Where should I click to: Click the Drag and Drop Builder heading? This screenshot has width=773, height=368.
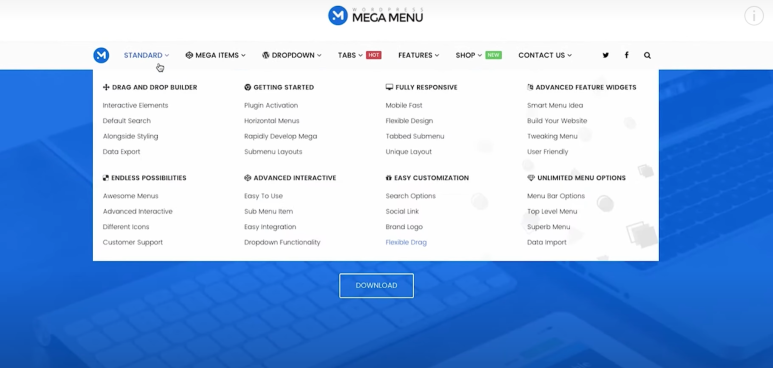(x=150, y=87)
